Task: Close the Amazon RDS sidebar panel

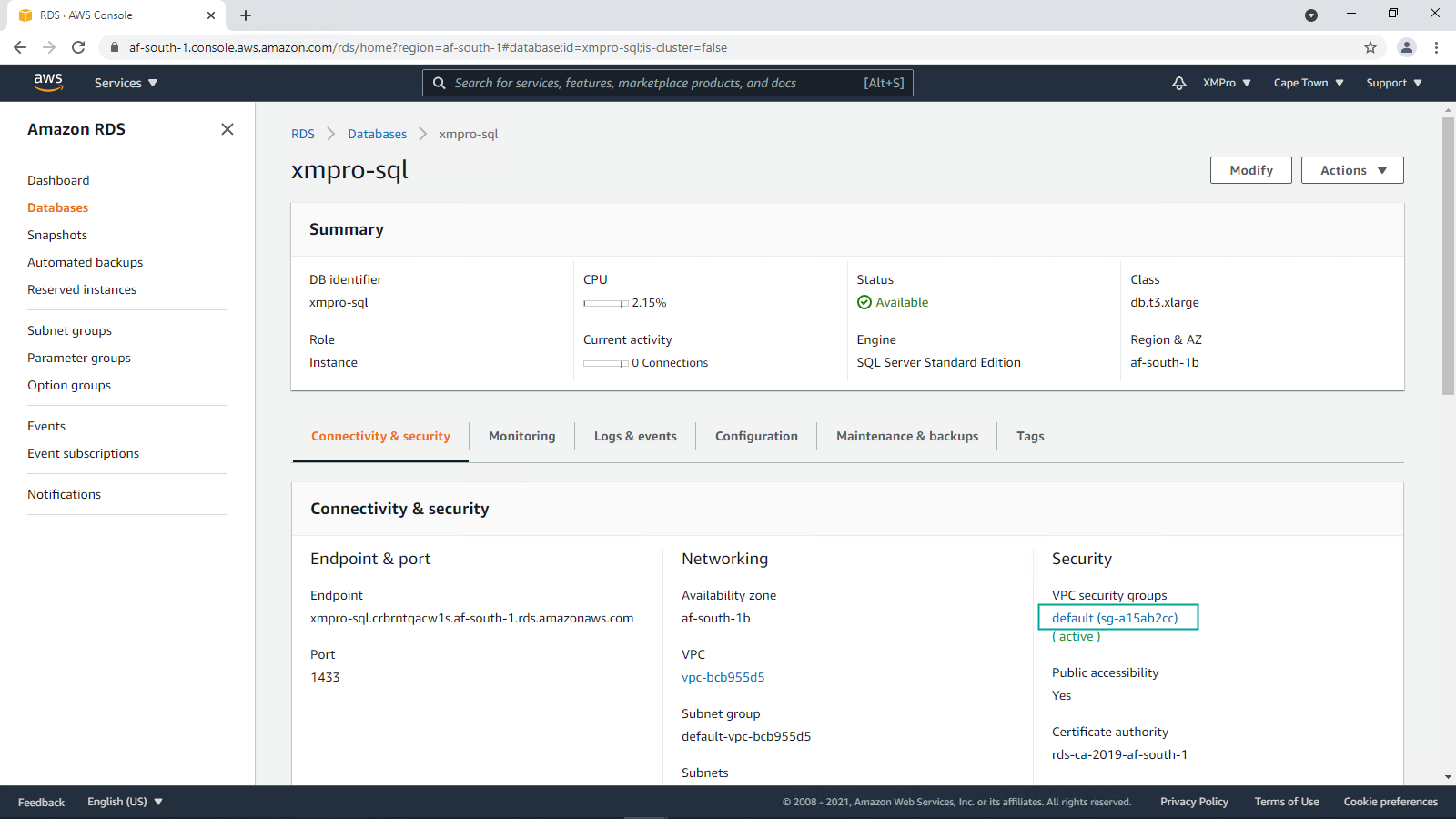Action: tap(227, 129)
